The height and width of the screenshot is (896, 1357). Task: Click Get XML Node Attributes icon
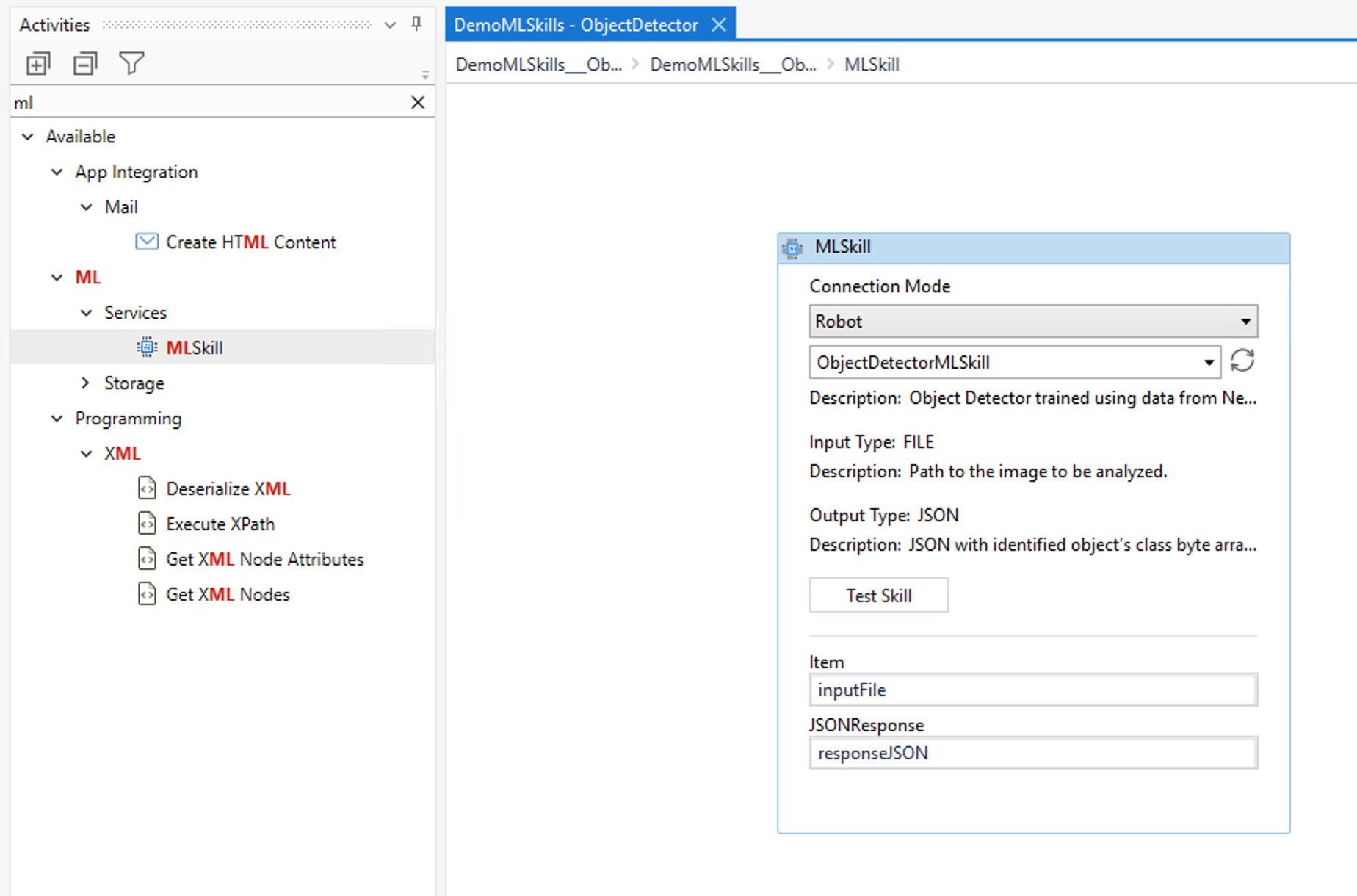point(147,559)
